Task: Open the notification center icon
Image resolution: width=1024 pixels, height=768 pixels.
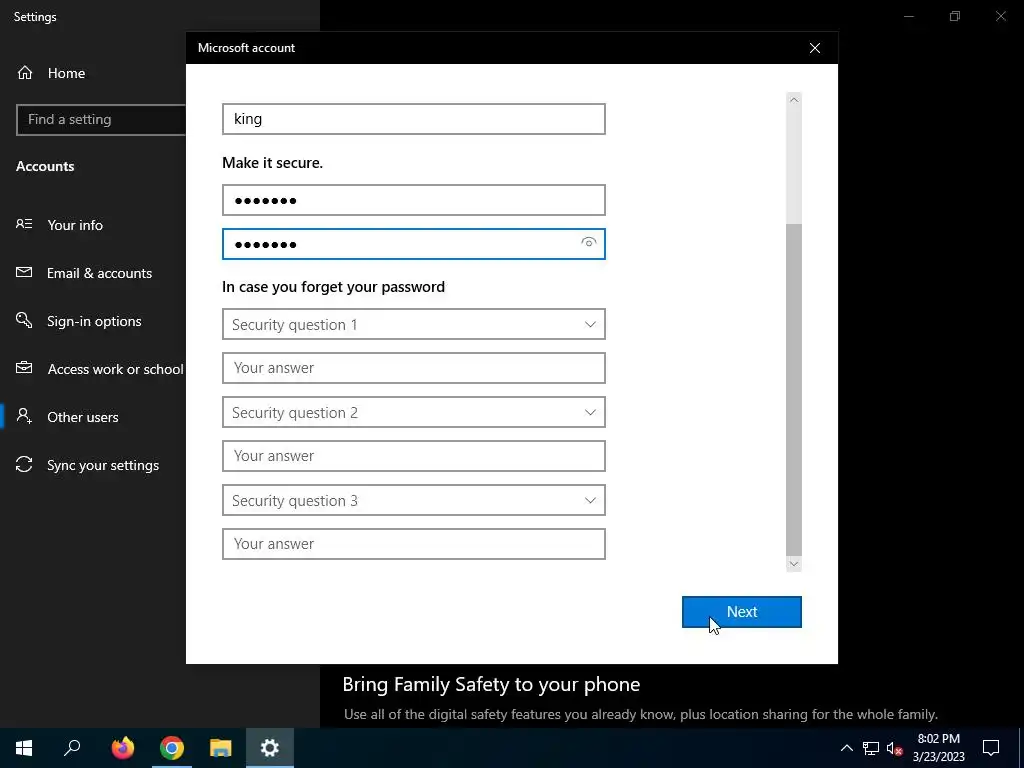Action: pyautogui.click(x=991, y=748)
